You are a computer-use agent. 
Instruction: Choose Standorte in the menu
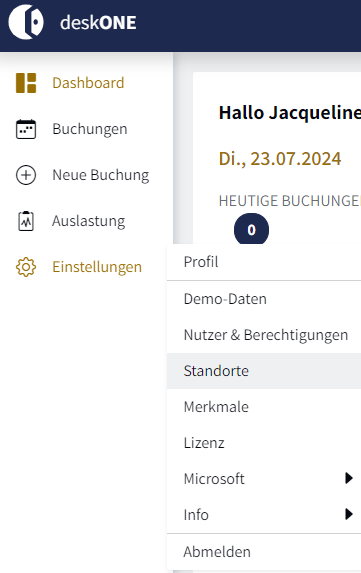click(x=264, y=371)
